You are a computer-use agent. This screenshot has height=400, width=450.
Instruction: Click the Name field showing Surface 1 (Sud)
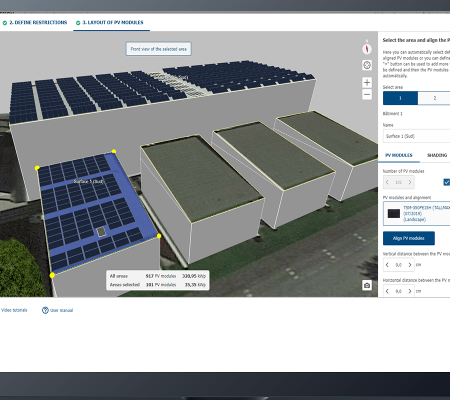416,136
